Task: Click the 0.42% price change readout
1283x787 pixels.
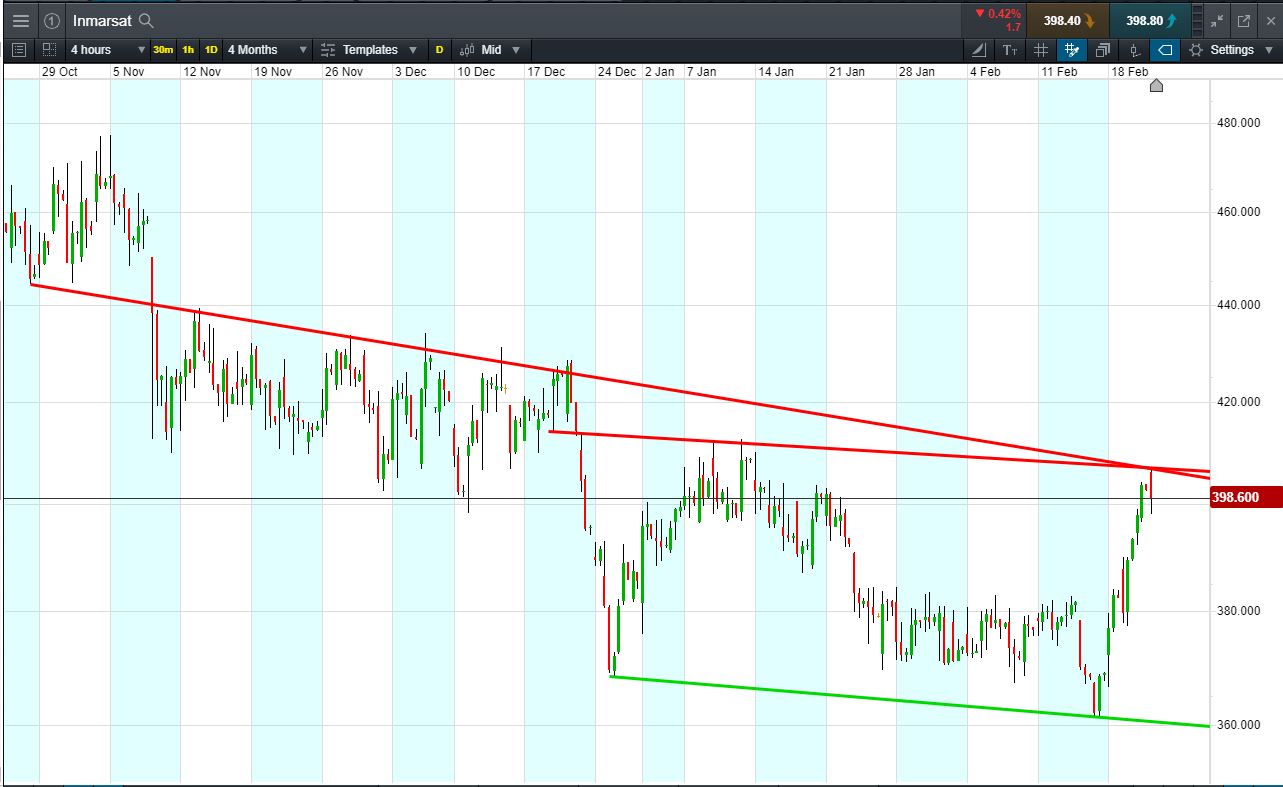Action: tap(997, 13)
